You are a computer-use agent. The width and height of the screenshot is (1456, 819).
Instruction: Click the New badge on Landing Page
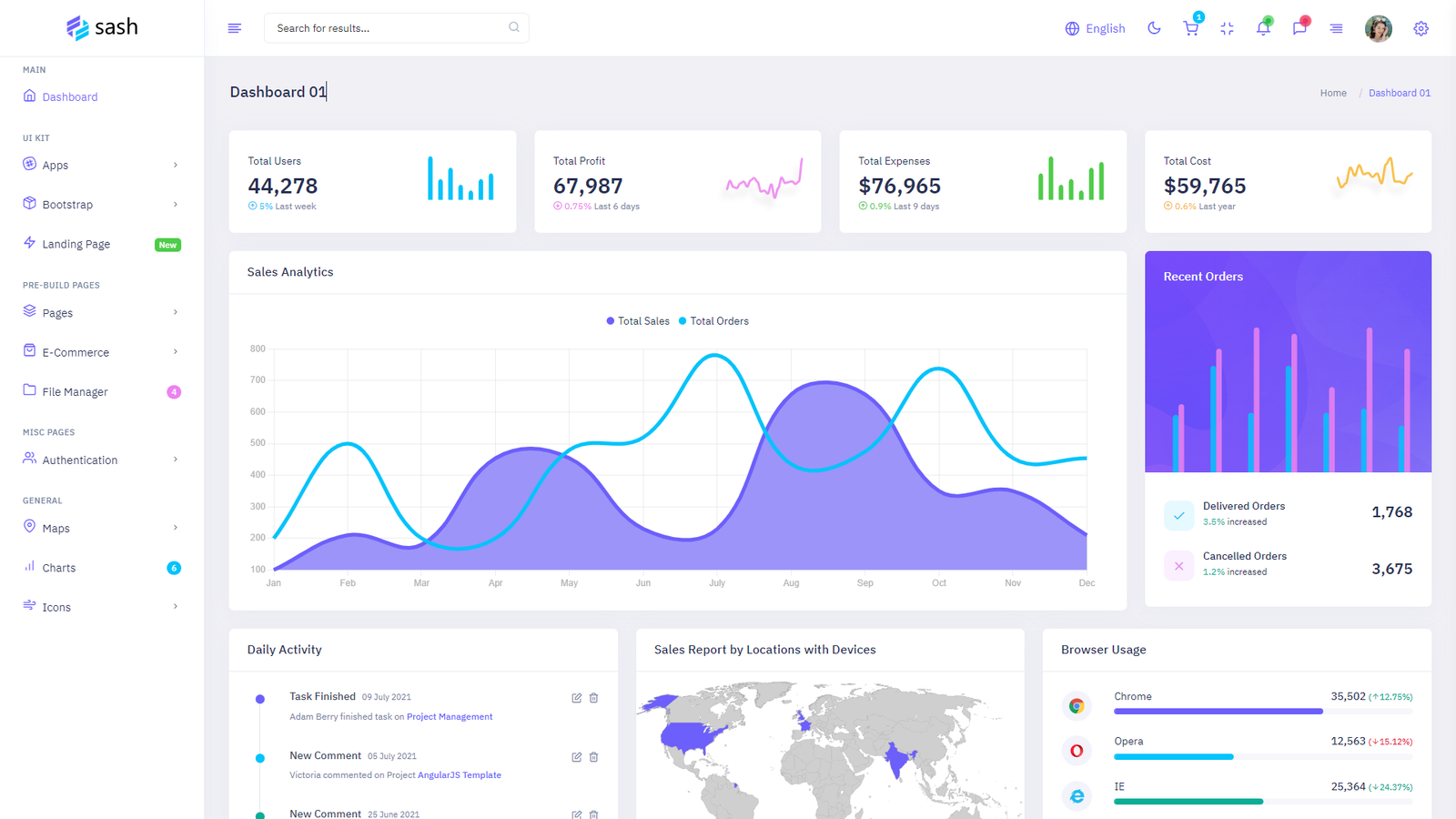tap(167, 245)
